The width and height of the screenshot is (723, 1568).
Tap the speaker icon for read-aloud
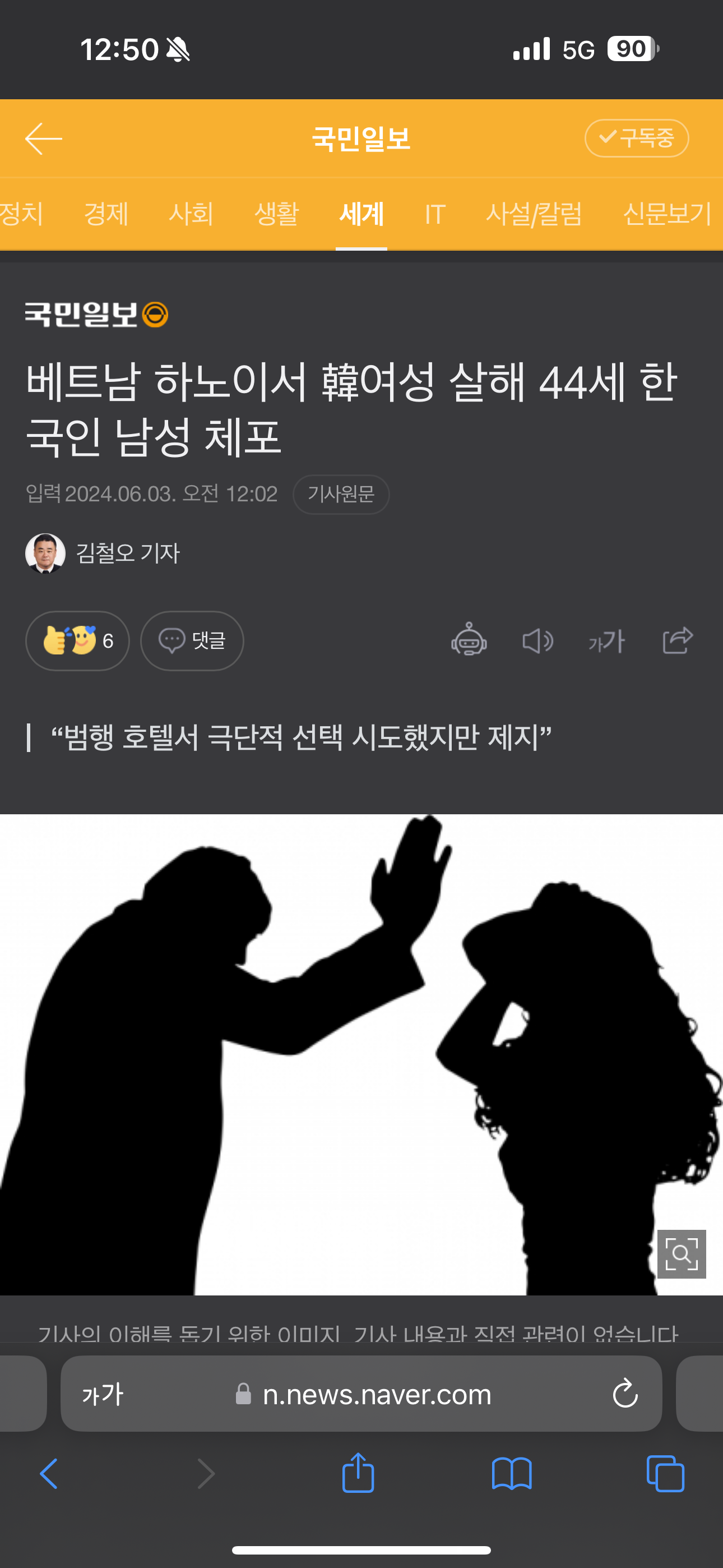(538, 641)
